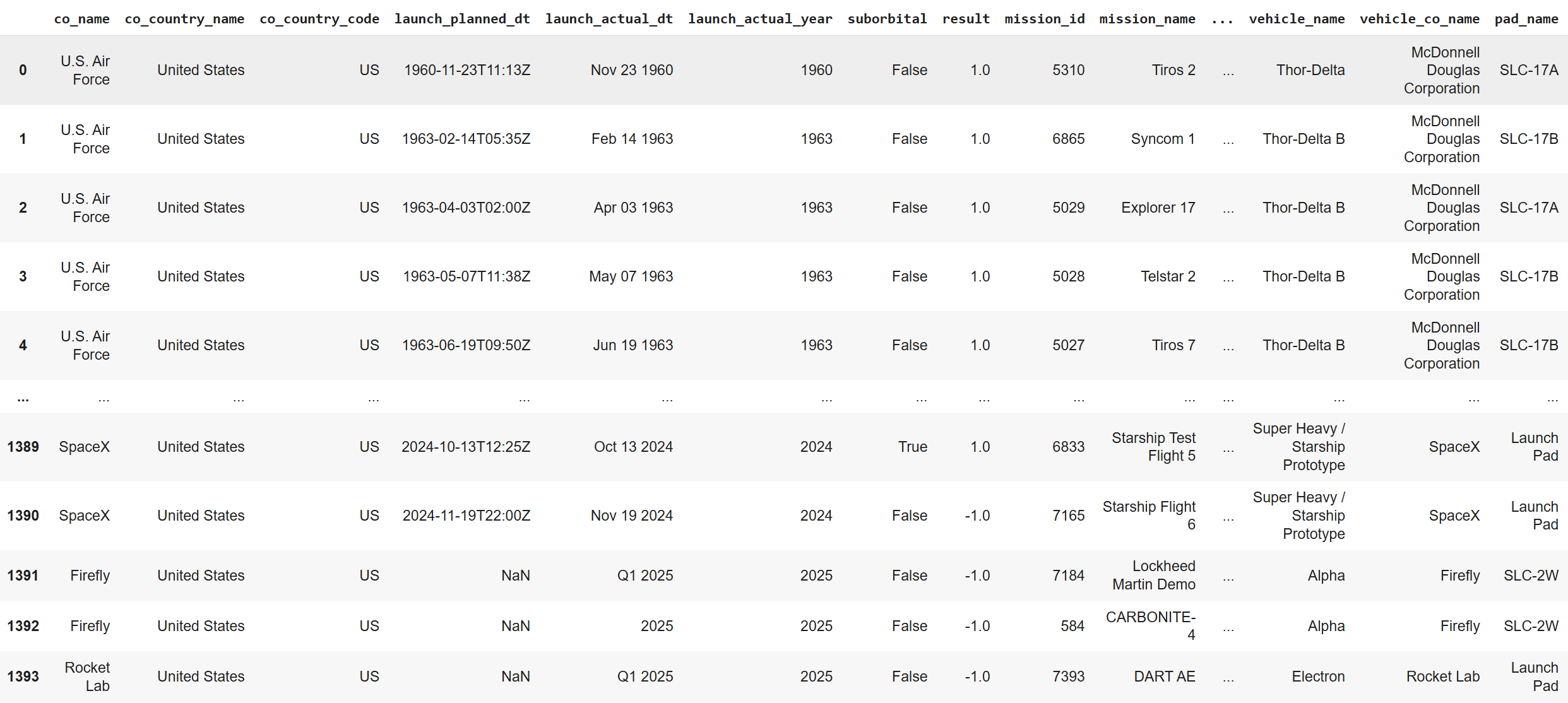Select row index 1393
The width and height of the screenshot is (1568, 703).
tap(23, 676)
